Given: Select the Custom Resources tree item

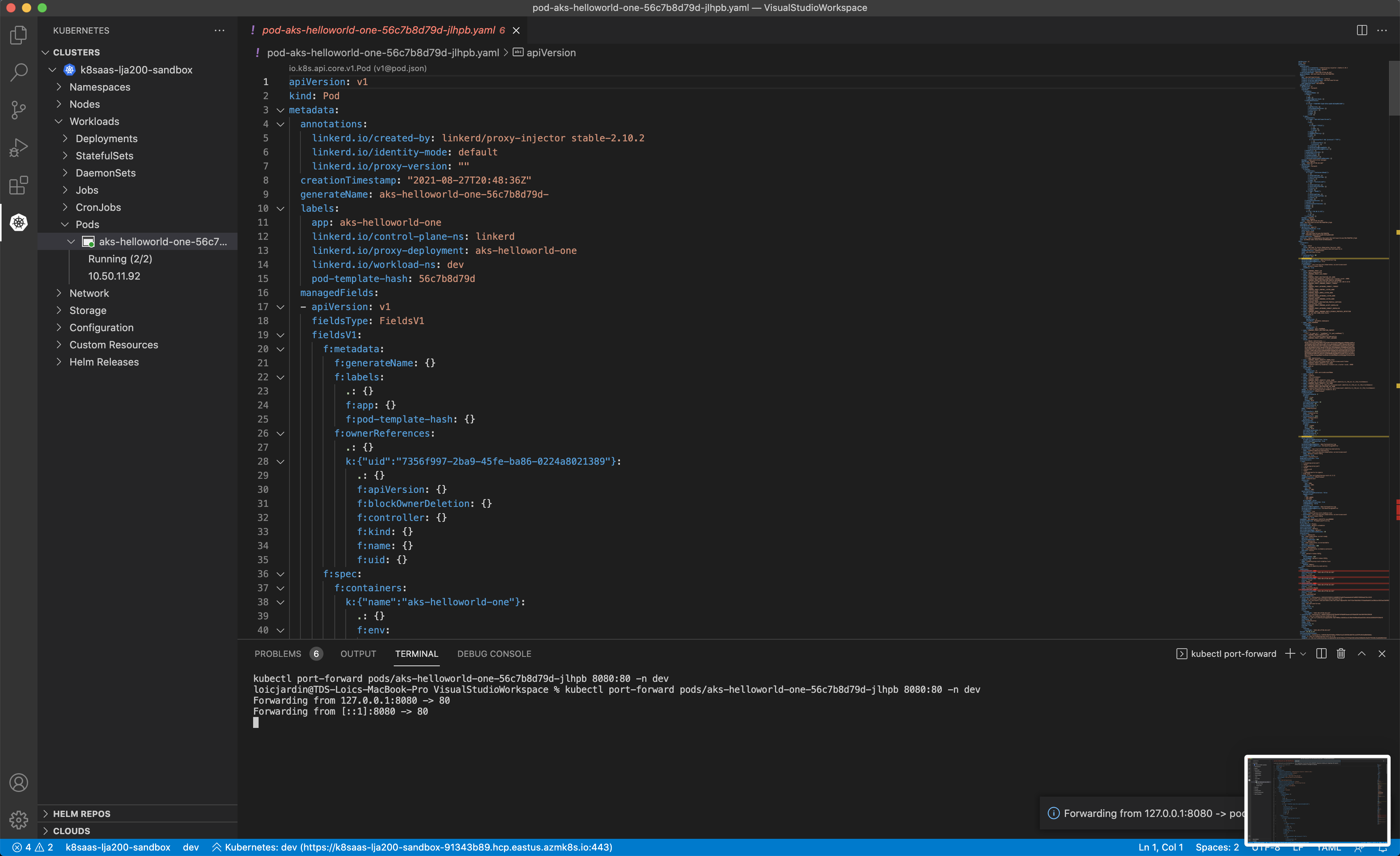Looking at the screenshot, I should (137, 345).
